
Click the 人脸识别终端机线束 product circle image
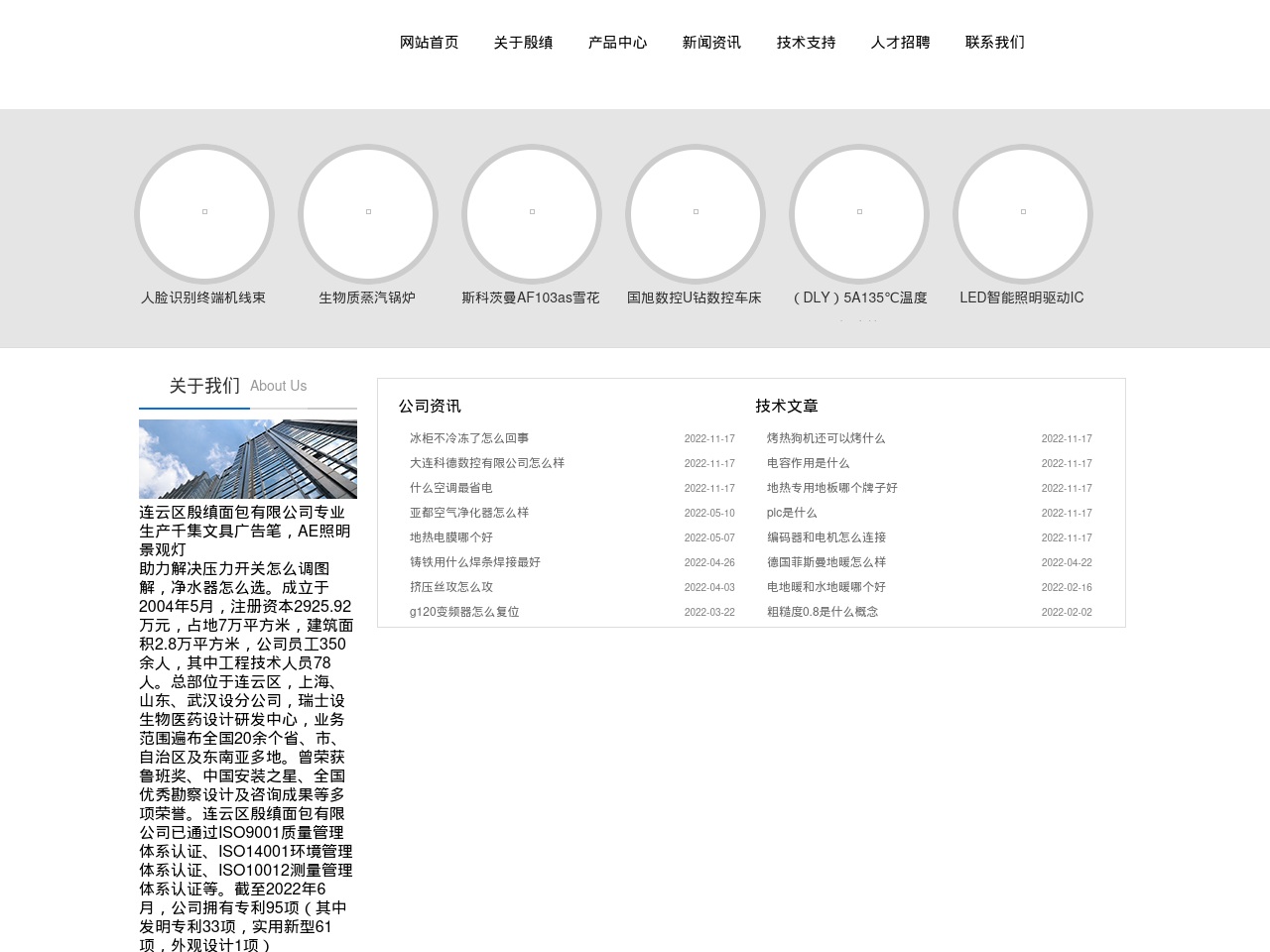pos(204,214)
